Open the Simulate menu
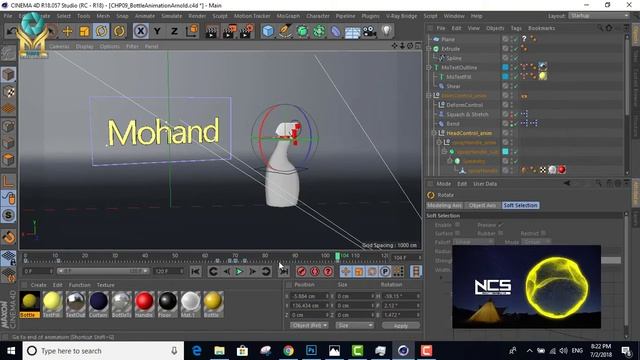The image size is (640, 360). coord(171,16)
